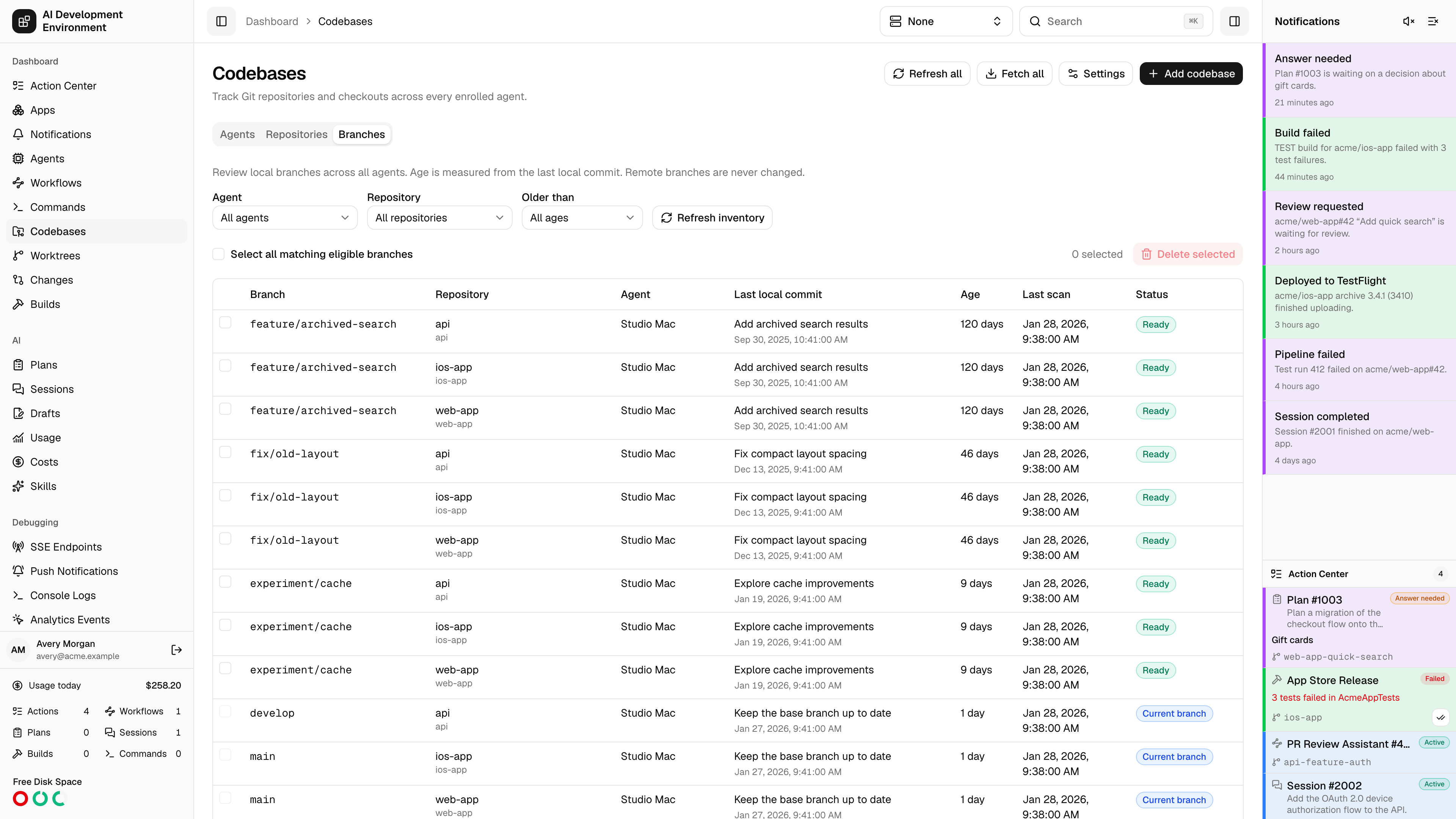This screenshot has width=1456, height=819.
Task: Open Worktrees in the sidebar
Action: [97, 256]
